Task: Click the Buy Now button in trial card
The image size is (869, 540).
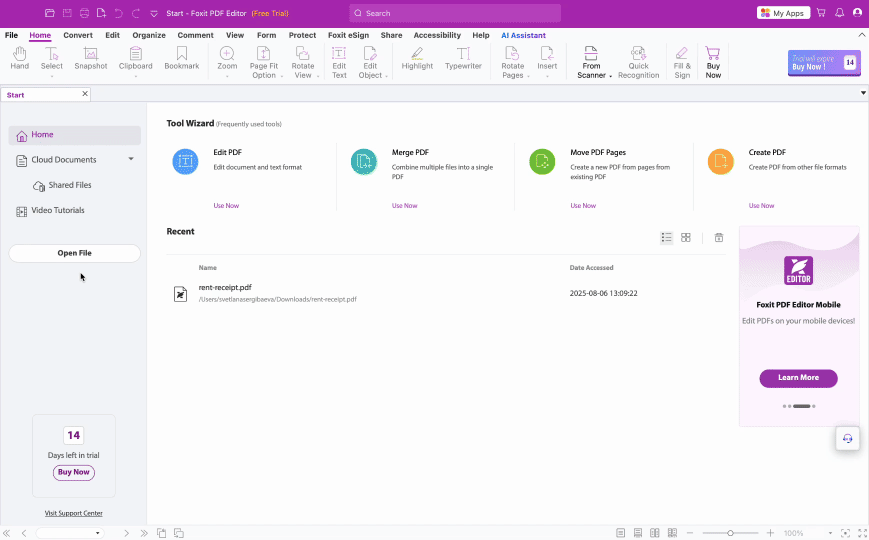Action: (x=74, y=472)
